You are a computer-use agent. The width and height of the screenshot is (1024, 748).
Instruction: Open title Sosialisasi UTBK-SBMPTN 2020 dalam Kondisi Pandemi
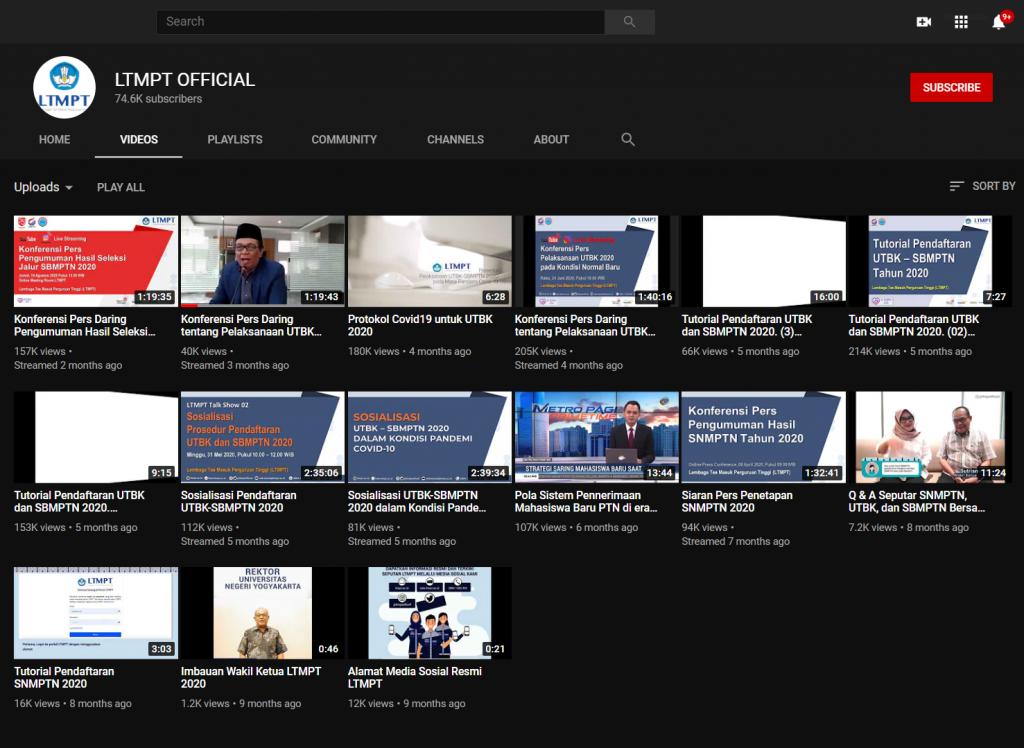[417, 501]
